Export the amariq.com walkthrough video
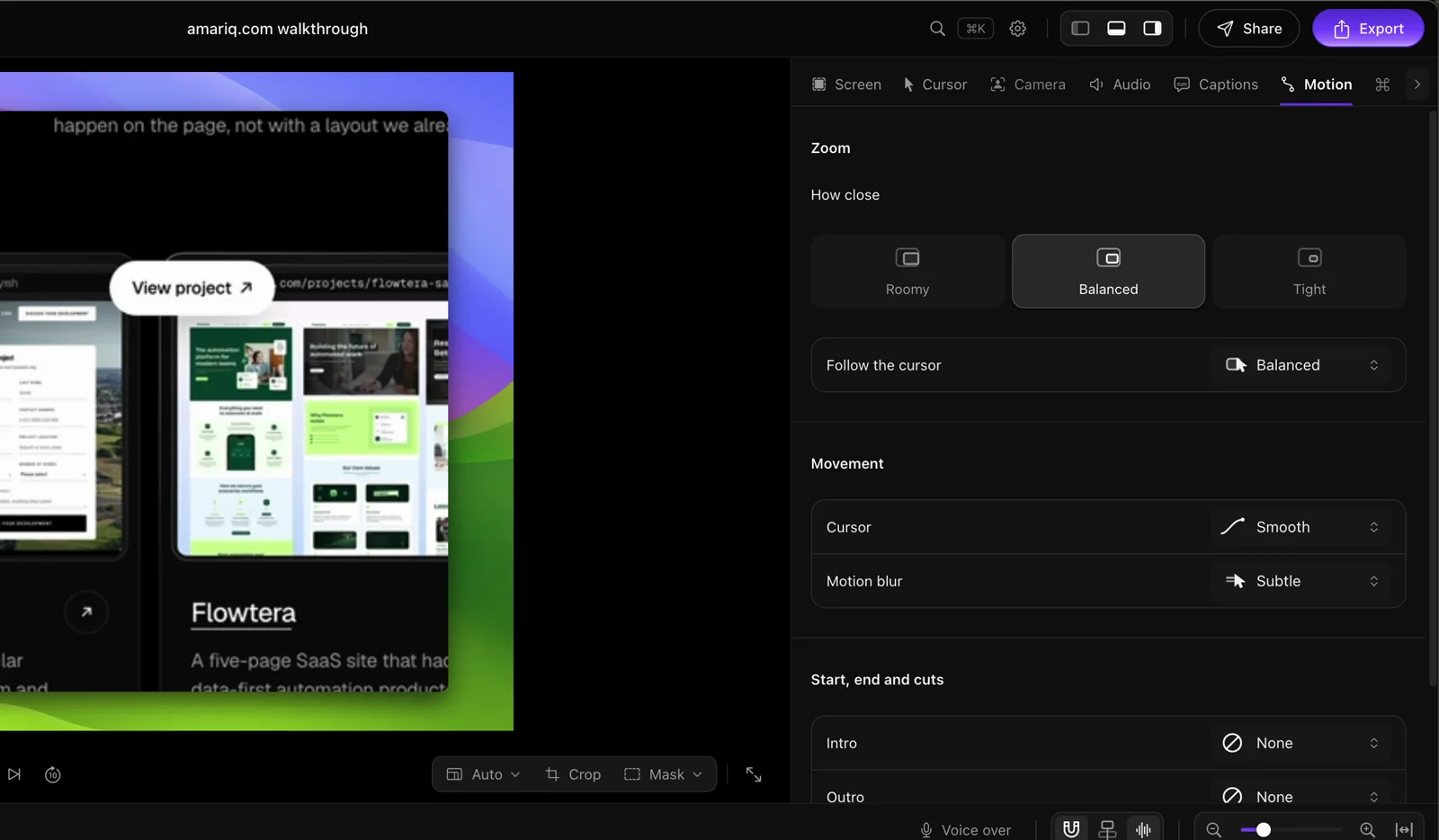 tap(1368, 29)
